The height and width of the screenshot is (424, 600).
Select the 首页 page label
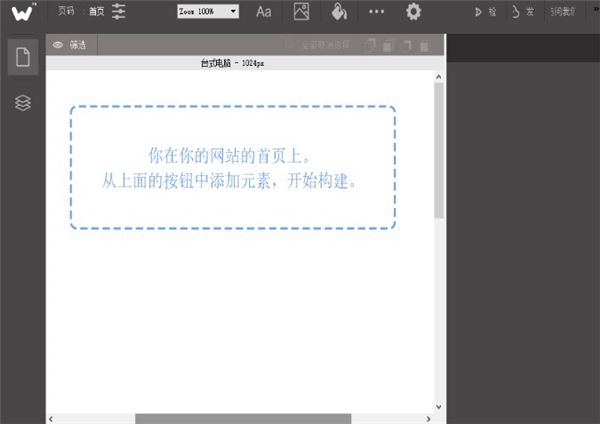pyautogui.click(x=96, y=12)
